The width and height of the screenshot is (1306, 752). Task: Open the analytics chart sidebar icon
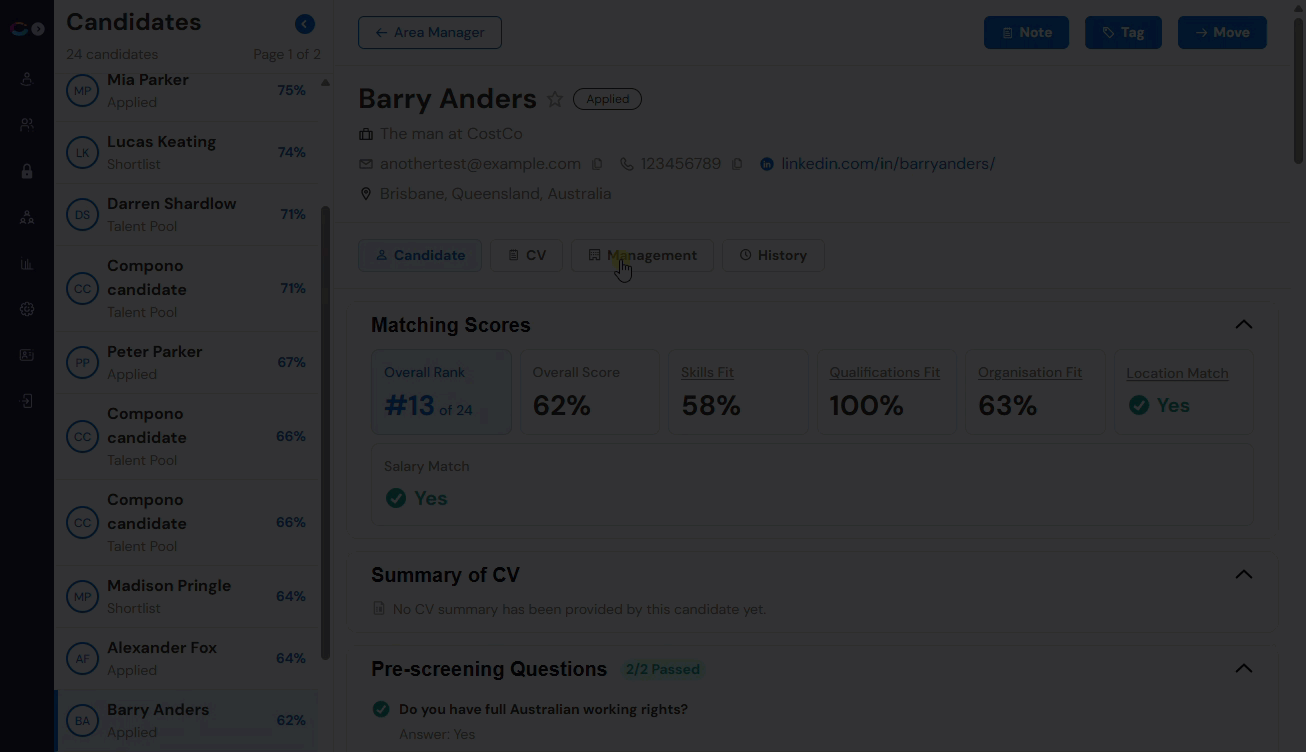tap(27, 264)
